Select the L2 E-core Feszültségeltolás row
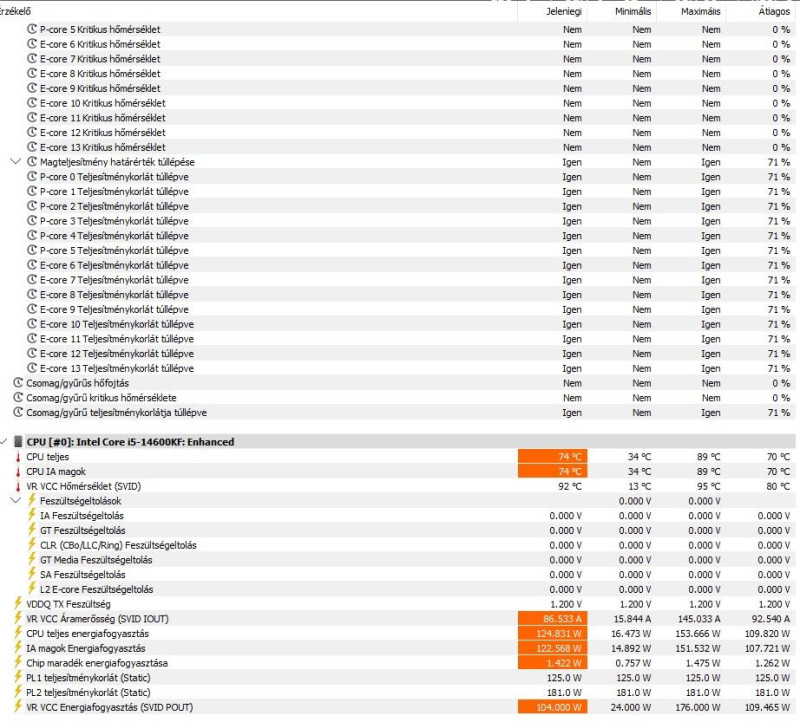Viewport: 800px width, 722px height. (x=398, y=589)
